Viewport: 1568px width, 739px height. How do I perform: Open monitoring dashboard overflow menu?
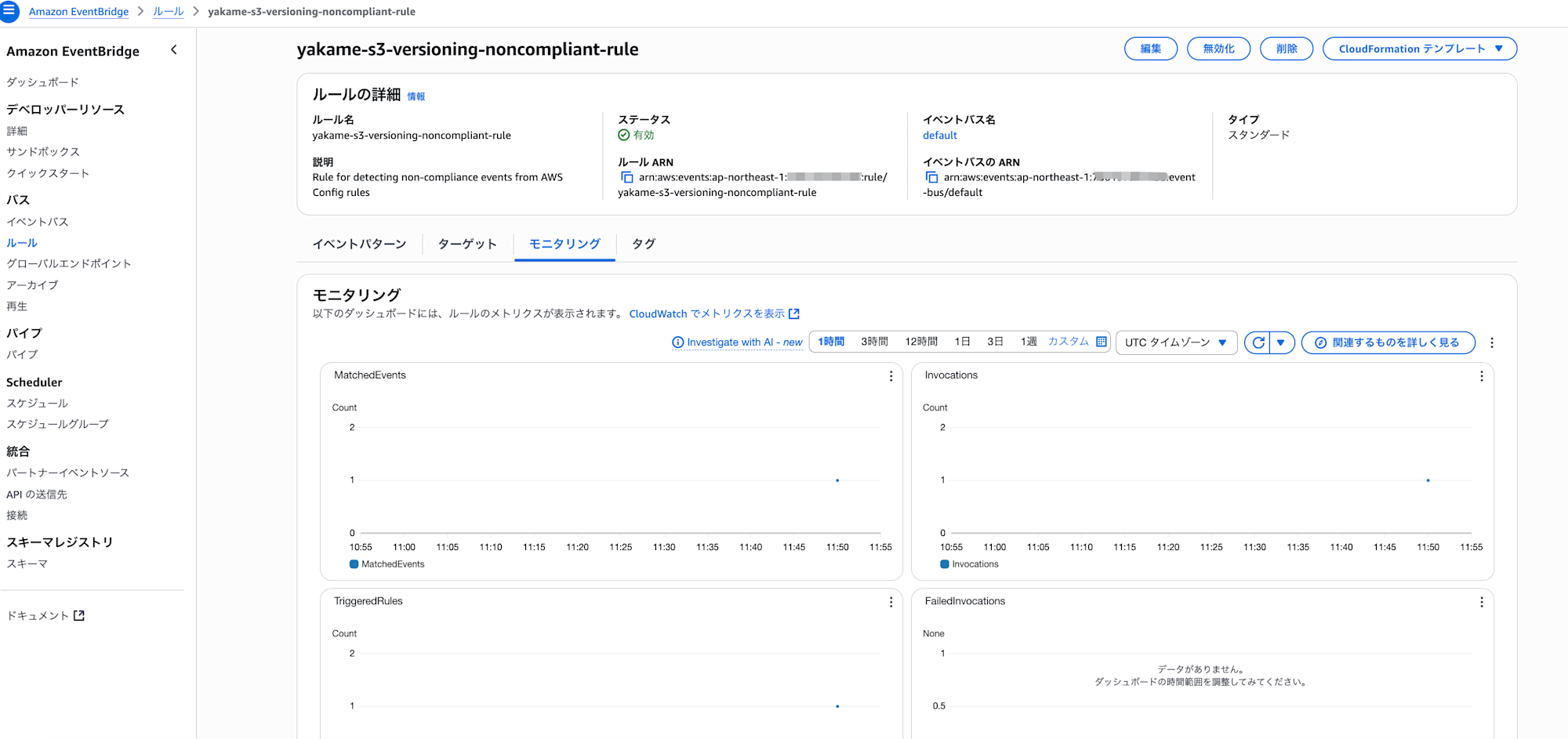pos(1492,342)
